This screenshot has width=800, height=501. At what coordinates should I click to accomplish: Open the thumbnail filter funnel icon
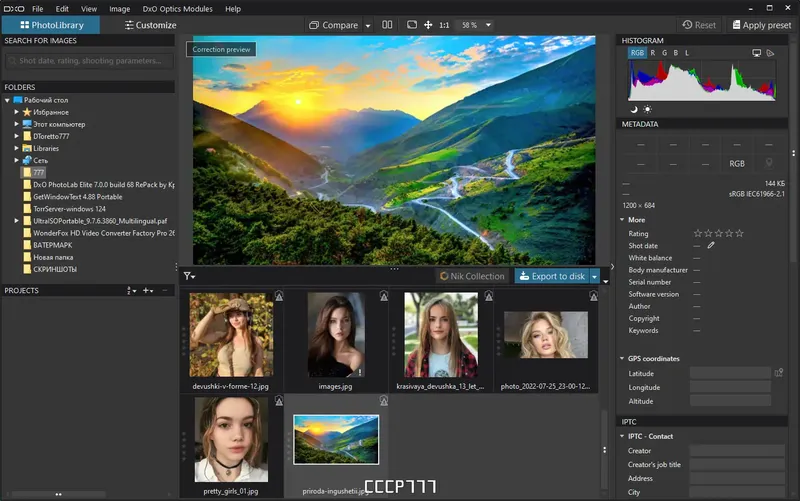[189, 276]
